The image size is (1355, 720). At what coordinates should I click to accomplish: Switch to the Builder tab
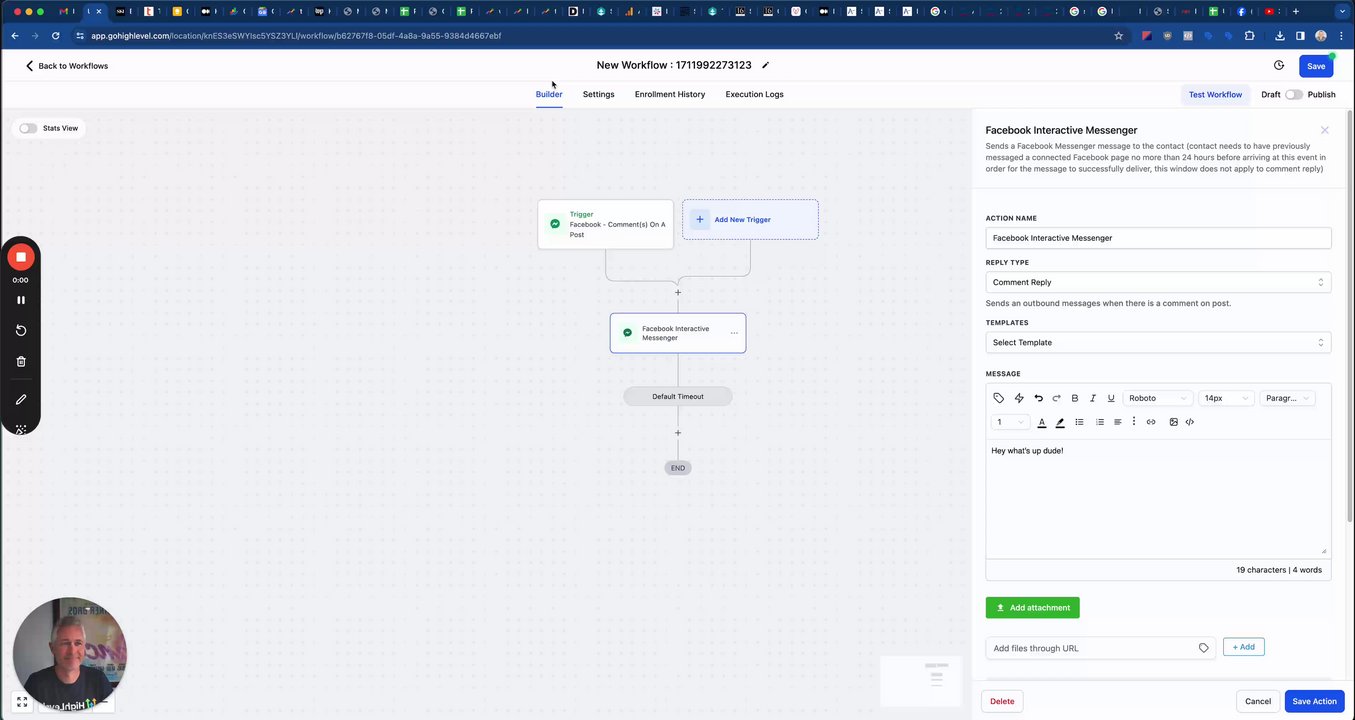(x=549, y=94)
